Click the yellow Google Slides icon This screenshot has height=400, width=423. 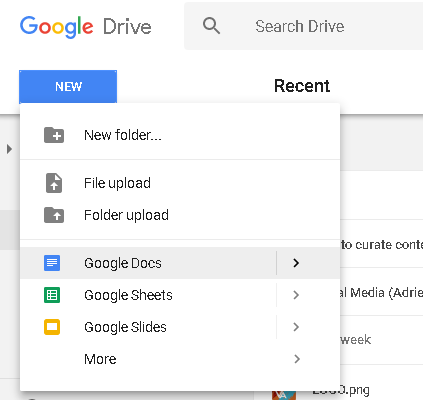[52, 327]
